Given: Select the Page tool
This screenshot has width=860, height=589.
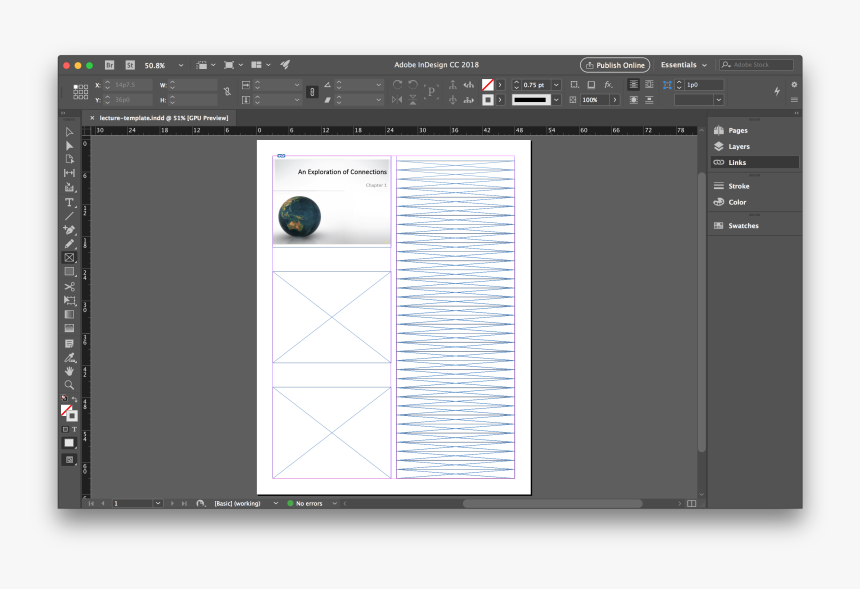Looking at the screenshot, I should point(69,159).
